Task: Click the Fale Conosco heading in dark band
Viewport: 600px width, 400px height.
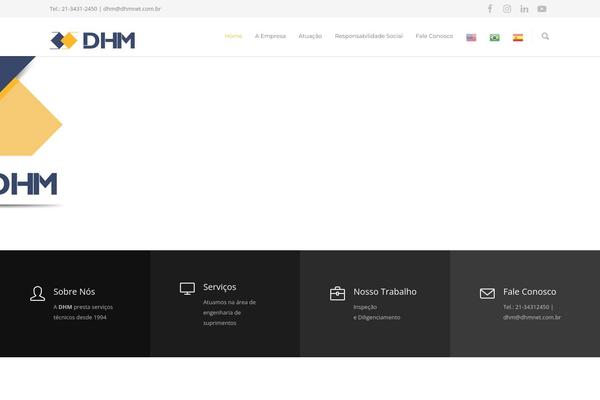Action: 530,292
